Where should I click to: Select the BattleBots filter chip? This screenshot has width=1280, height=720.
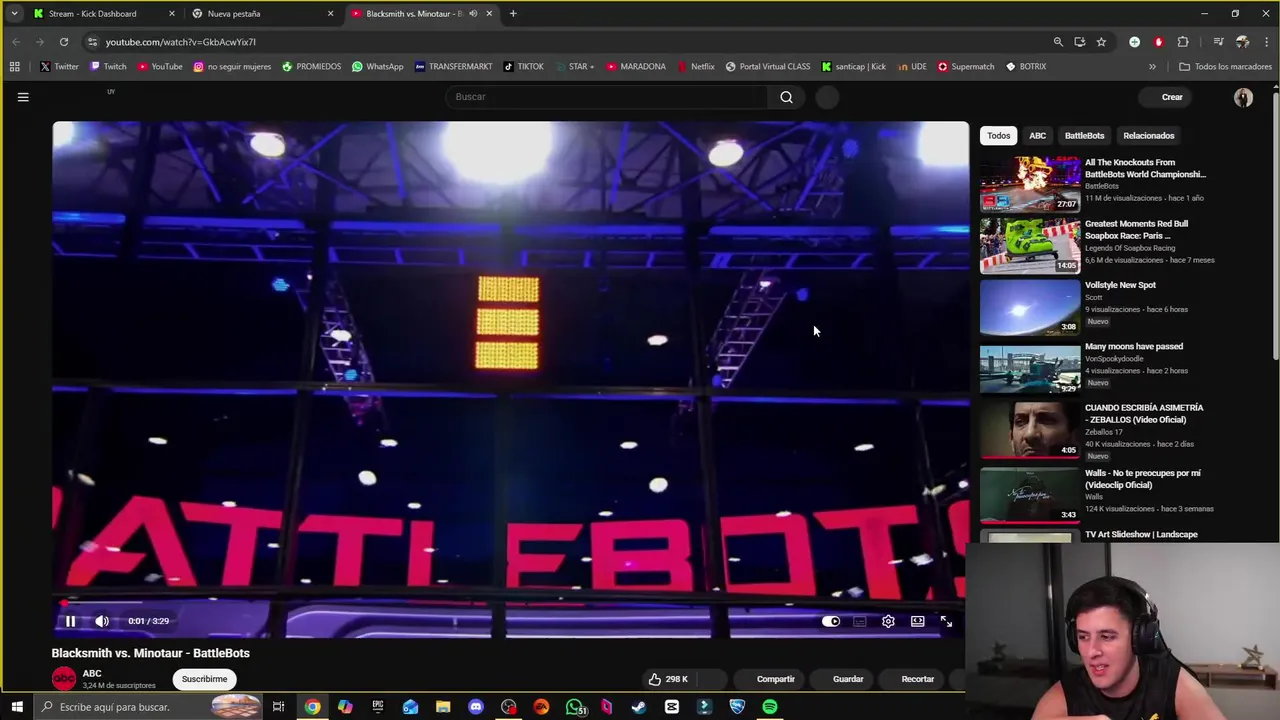click(x=1084, y=136)
